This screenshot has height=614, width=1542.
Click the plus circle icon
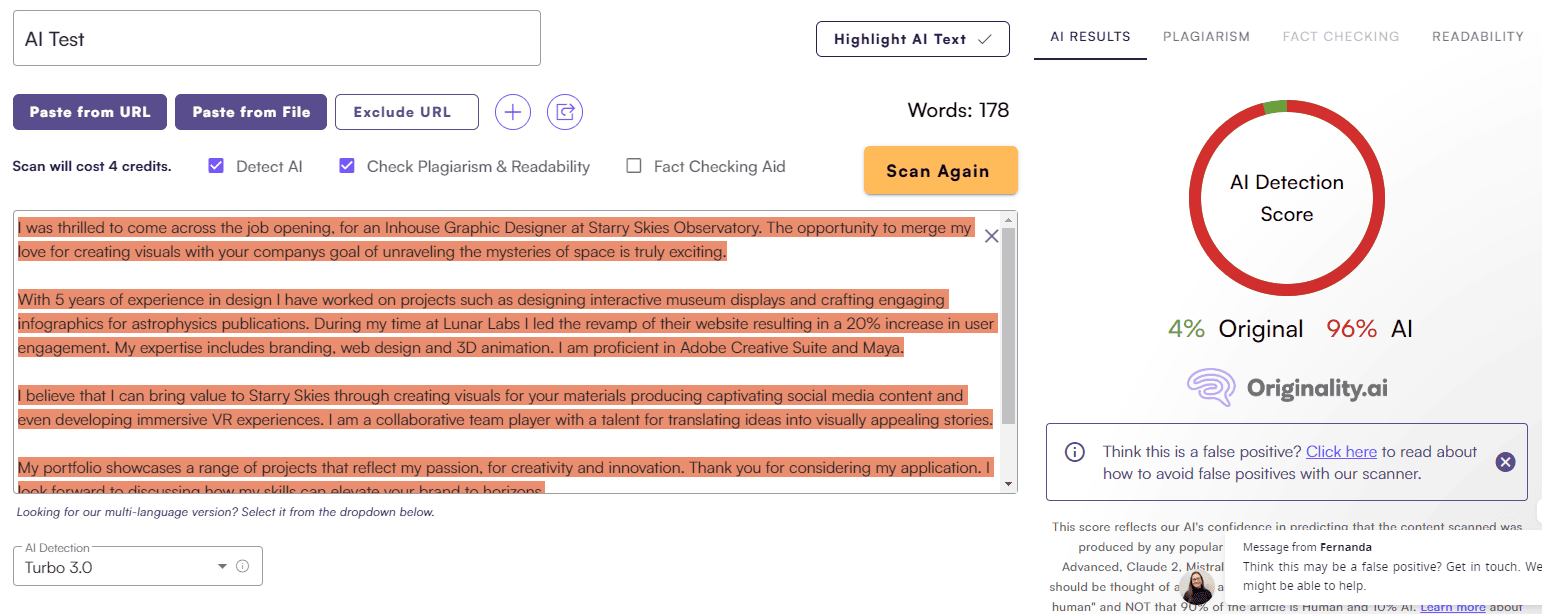click(513, 112)
